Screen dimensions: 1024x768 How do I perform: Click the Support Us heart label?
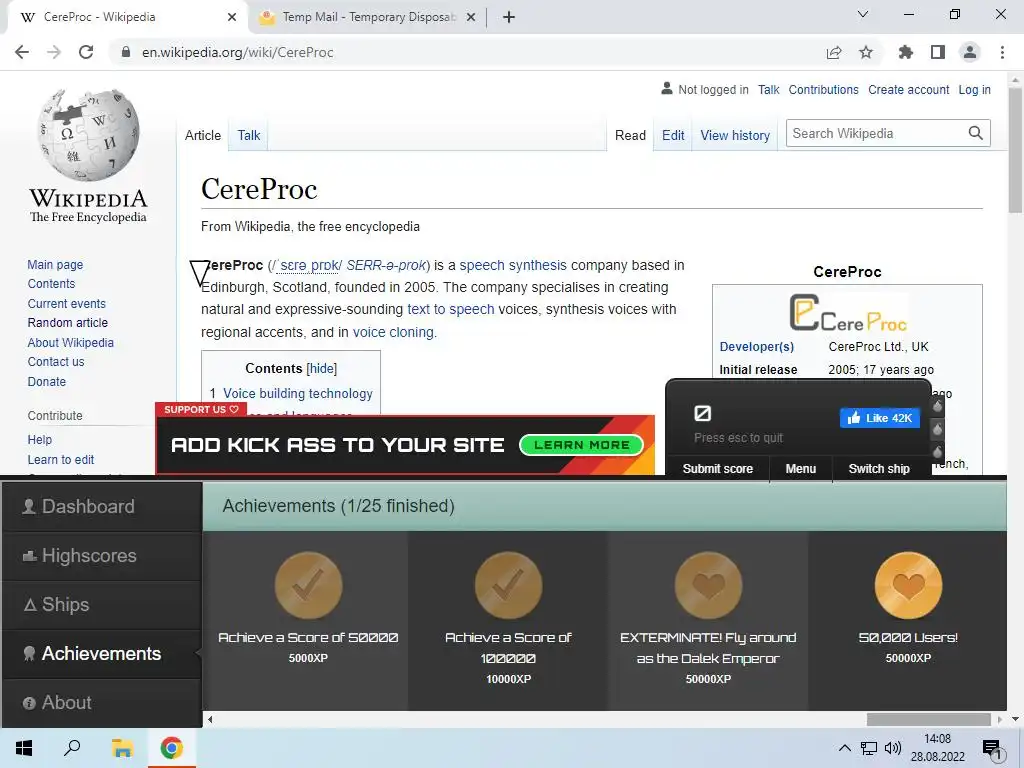point(201,409)
